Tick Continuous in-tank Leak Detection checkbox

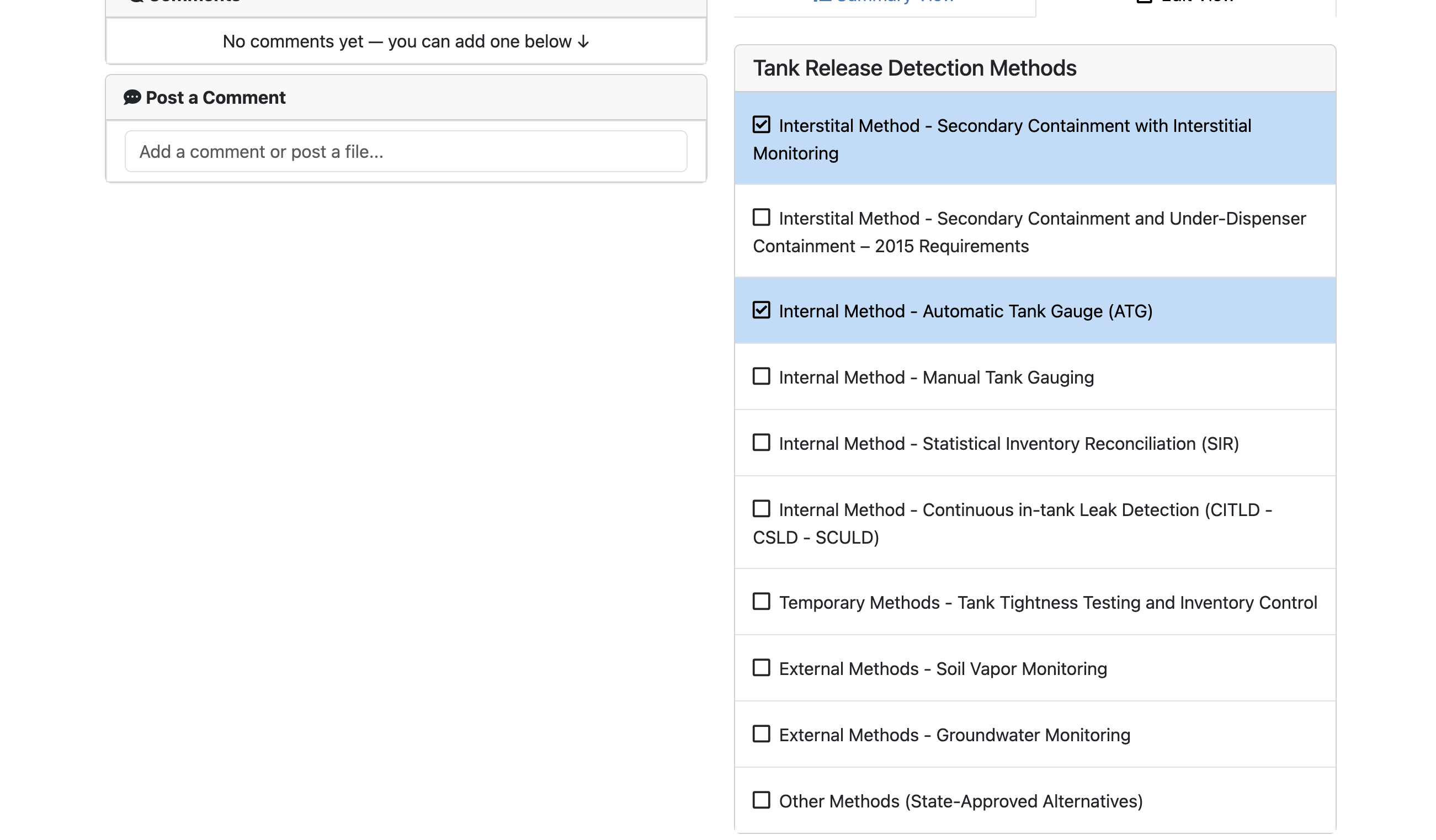pos(761,509)
